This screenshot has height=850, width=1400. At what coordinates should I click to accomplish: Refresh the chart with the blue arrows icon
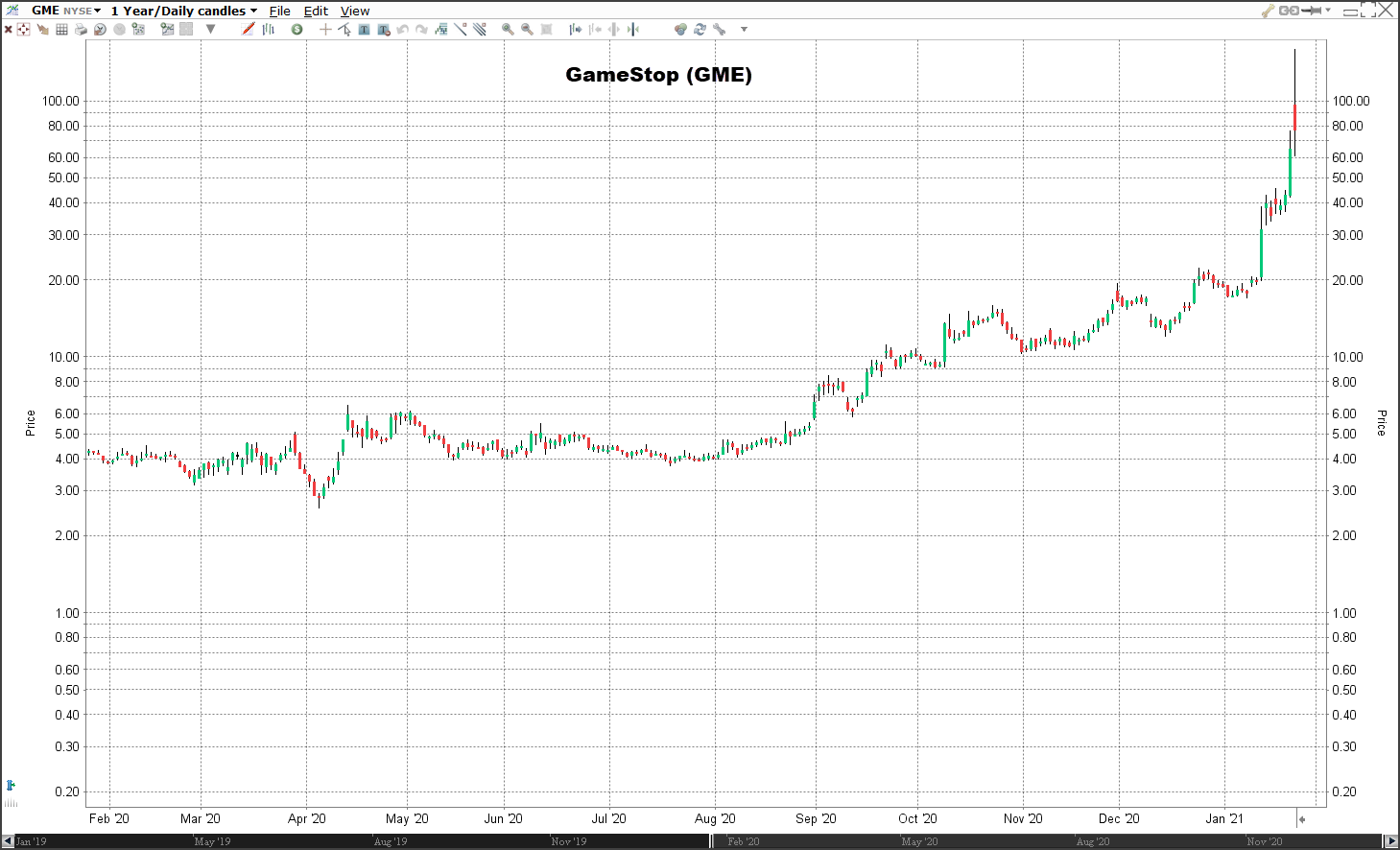click(700, 30)
